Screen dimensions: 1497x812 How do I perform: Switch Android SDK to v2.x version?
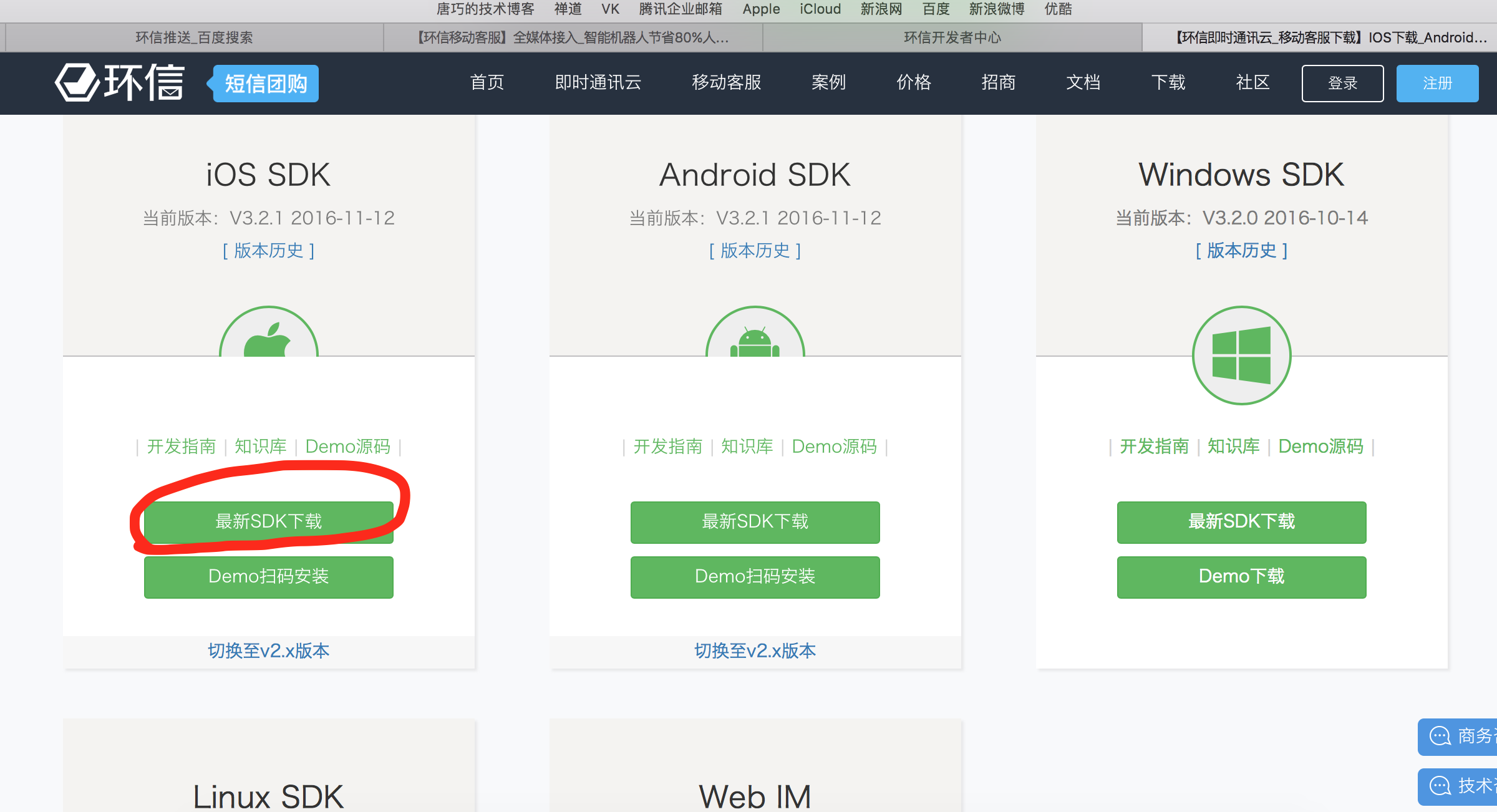[x=755, y=651]
